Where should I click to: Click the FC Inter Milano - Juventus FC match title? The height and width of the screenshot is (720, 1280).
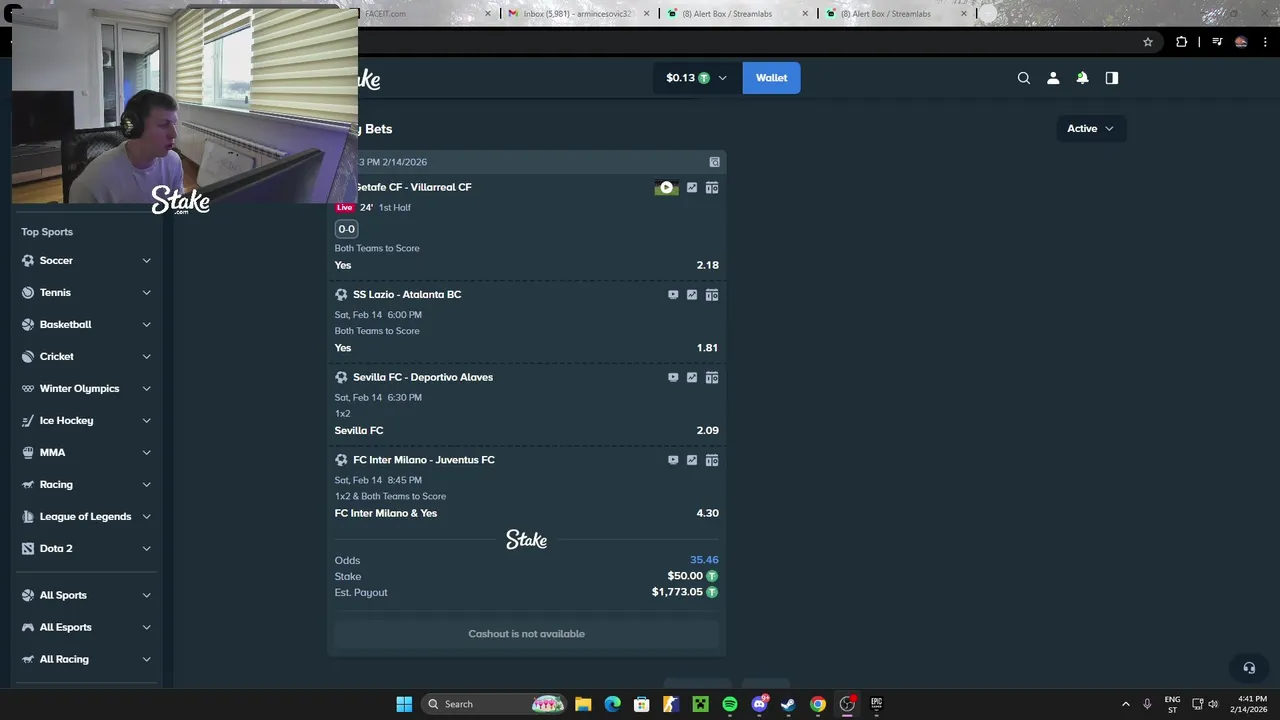coord(424,460)
